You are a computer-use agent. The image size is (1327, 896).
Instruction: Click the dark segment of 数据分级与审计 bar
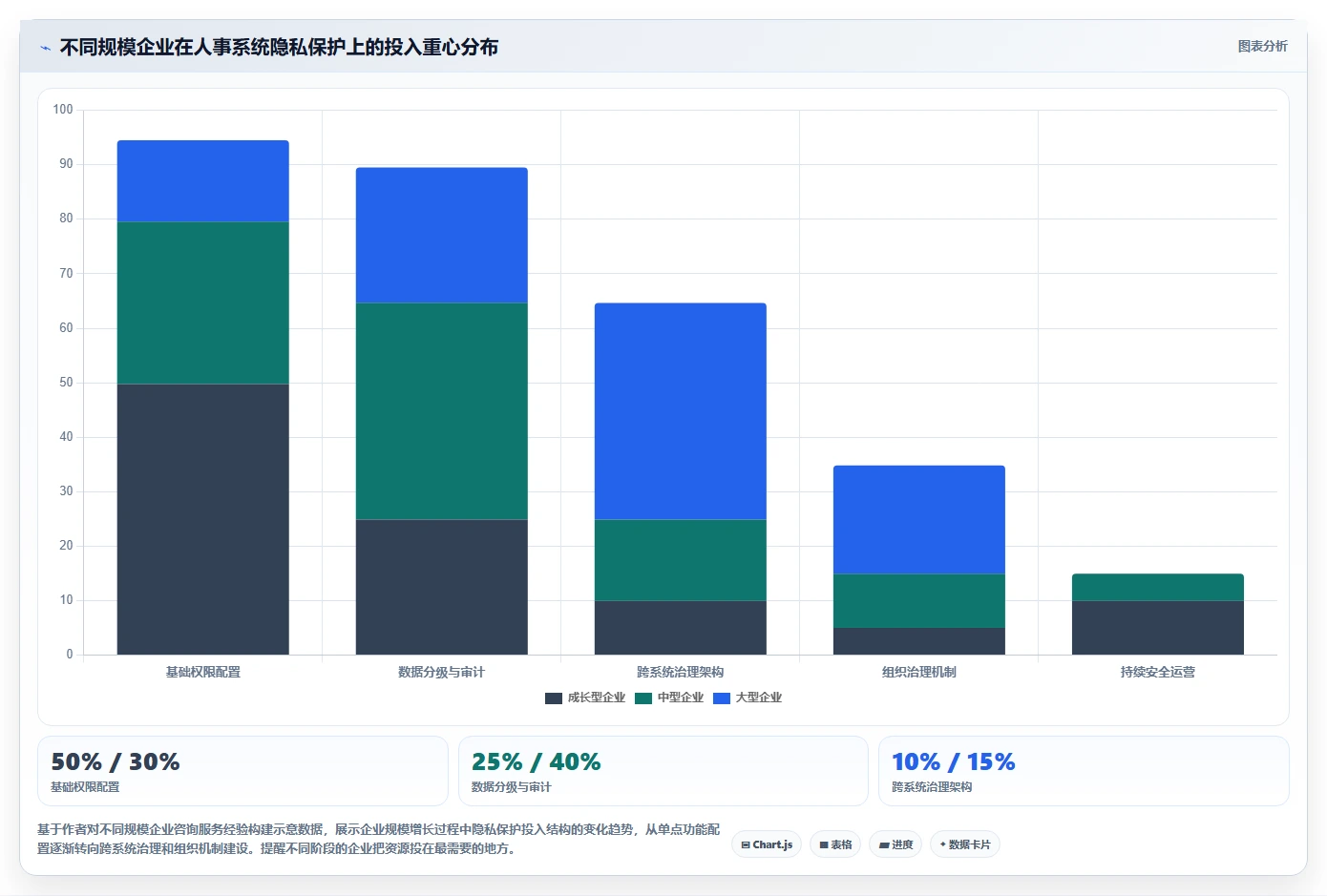[x=442, y=587]
